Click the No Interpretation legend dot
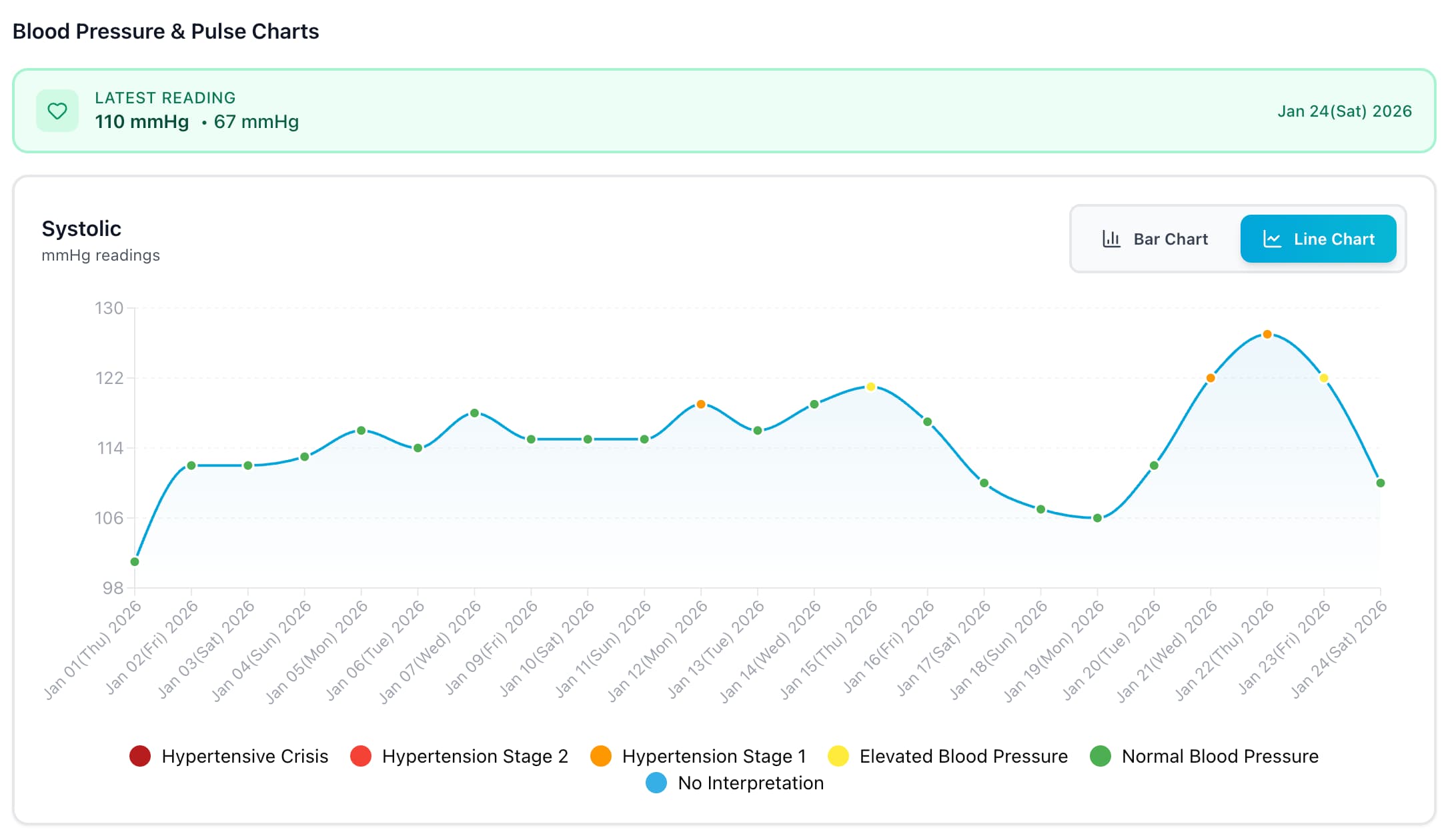This screenshot has width=1450, height=840. [x=656, y=783]
